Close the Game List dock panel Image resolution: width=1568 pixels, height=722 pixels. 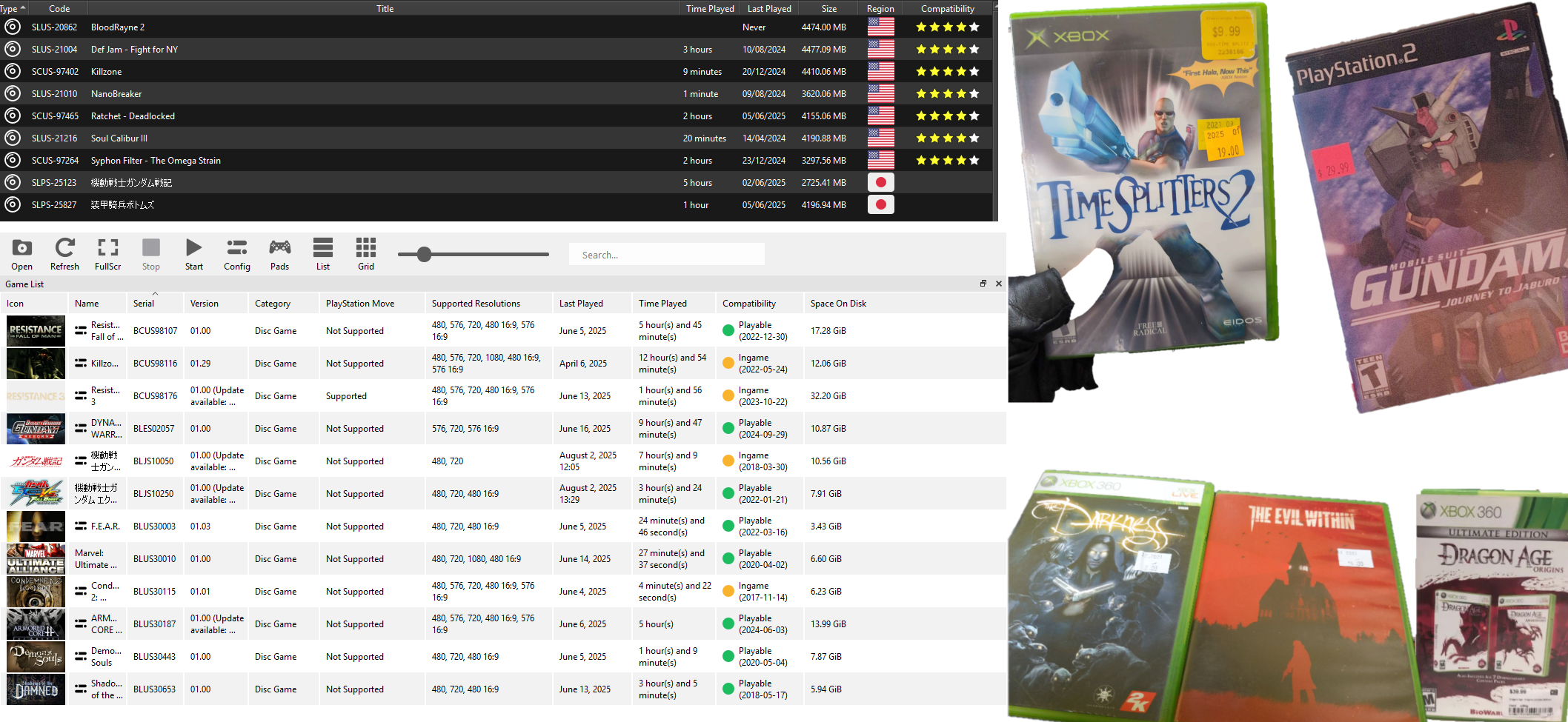pyautogui.click(x=999, y=284)
